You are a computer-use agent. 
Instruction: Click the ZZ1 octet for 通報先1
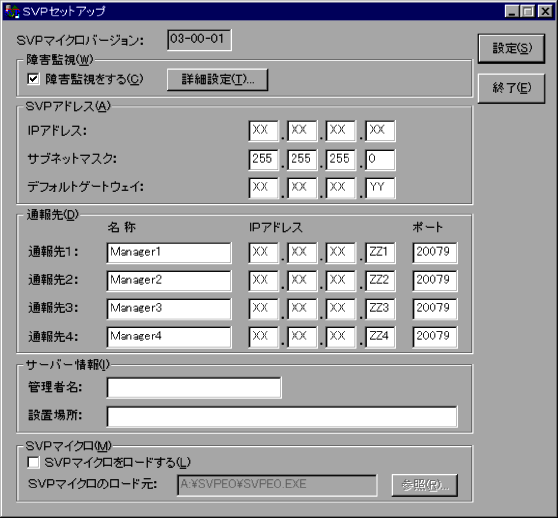380,253
